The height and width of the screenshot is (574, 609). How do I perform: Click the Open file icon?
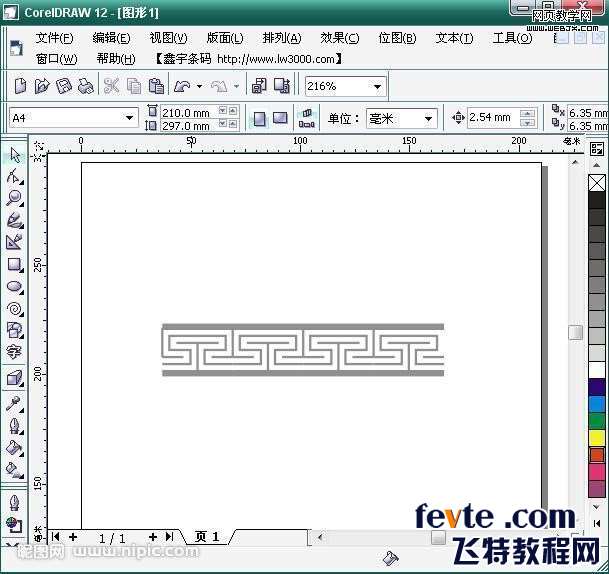coord(42,86)
